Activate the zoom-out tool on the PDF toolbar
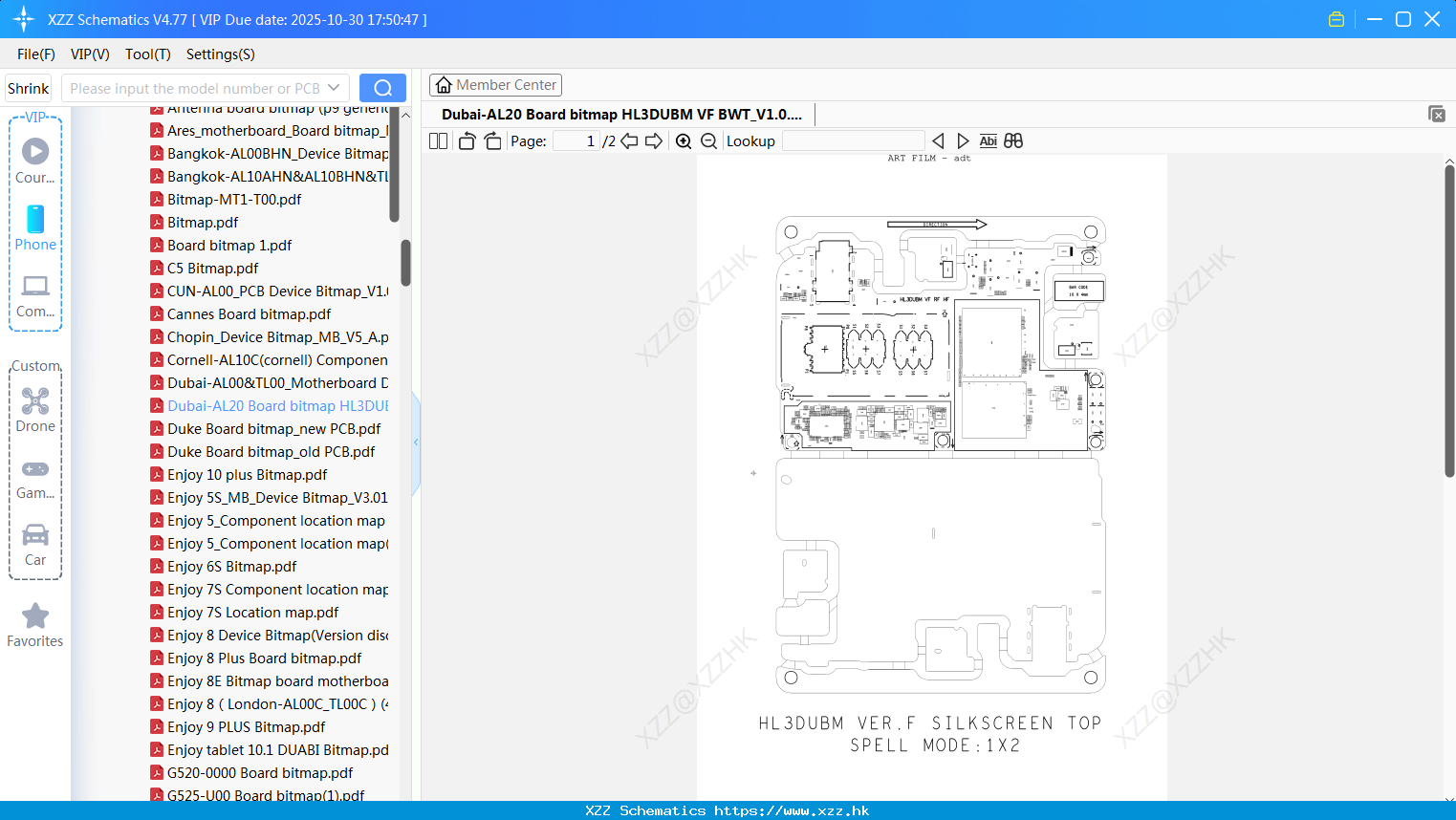This screenshot has height=820, width=1456. pos(707,140)
